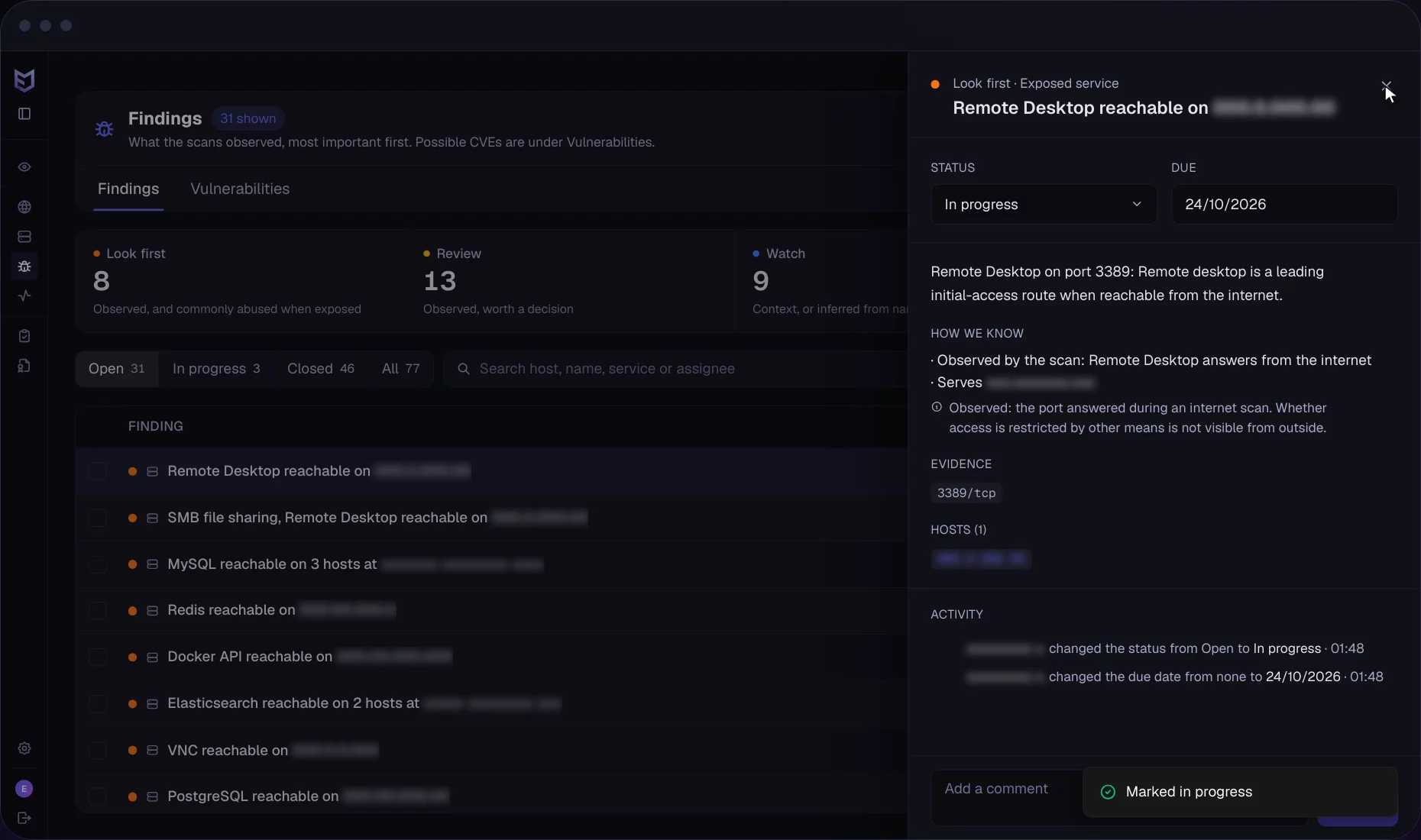The width and height of the screenshot is (1421, 840).
Task: Click the host icon on VNC reachable row
Action: (x=152, y=751)
